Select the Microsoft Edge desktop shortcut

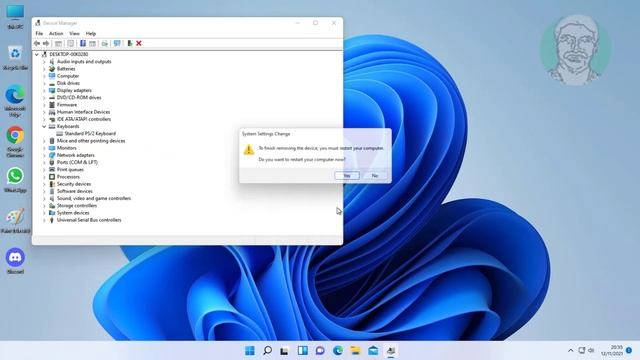[15, 101]
